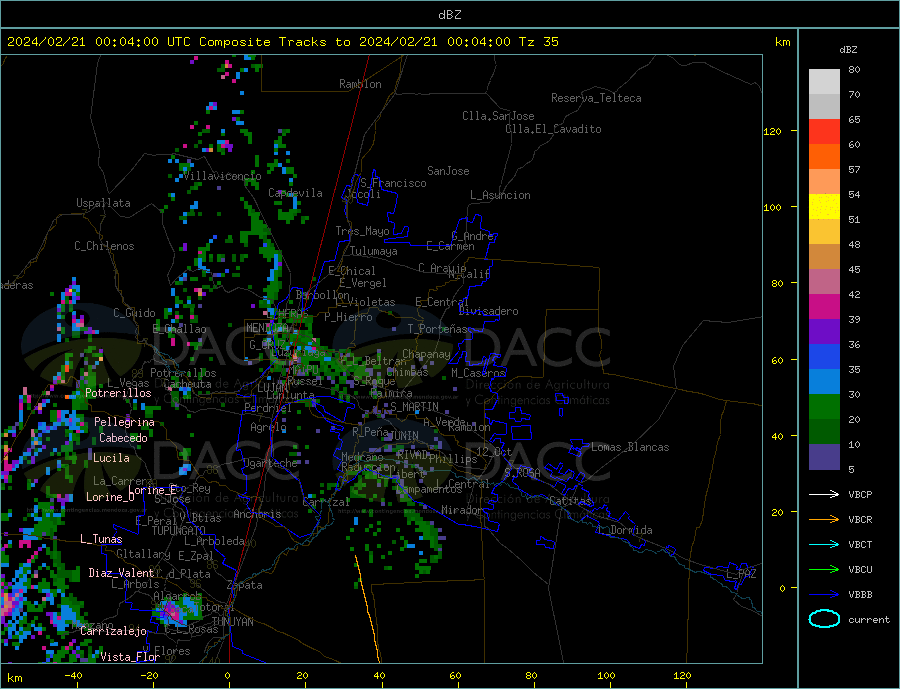
Task: Click the L_Asuncion map label
Action: [x=500, y=195]
